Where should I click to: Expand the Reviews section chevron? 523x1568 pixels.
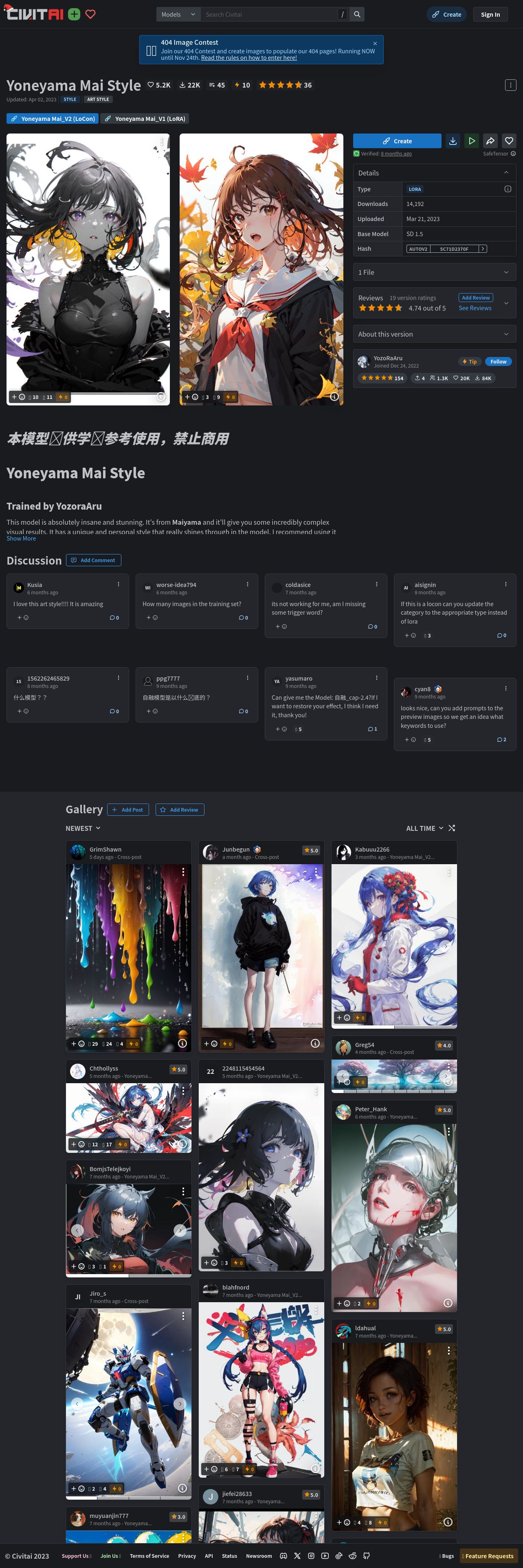506,302
